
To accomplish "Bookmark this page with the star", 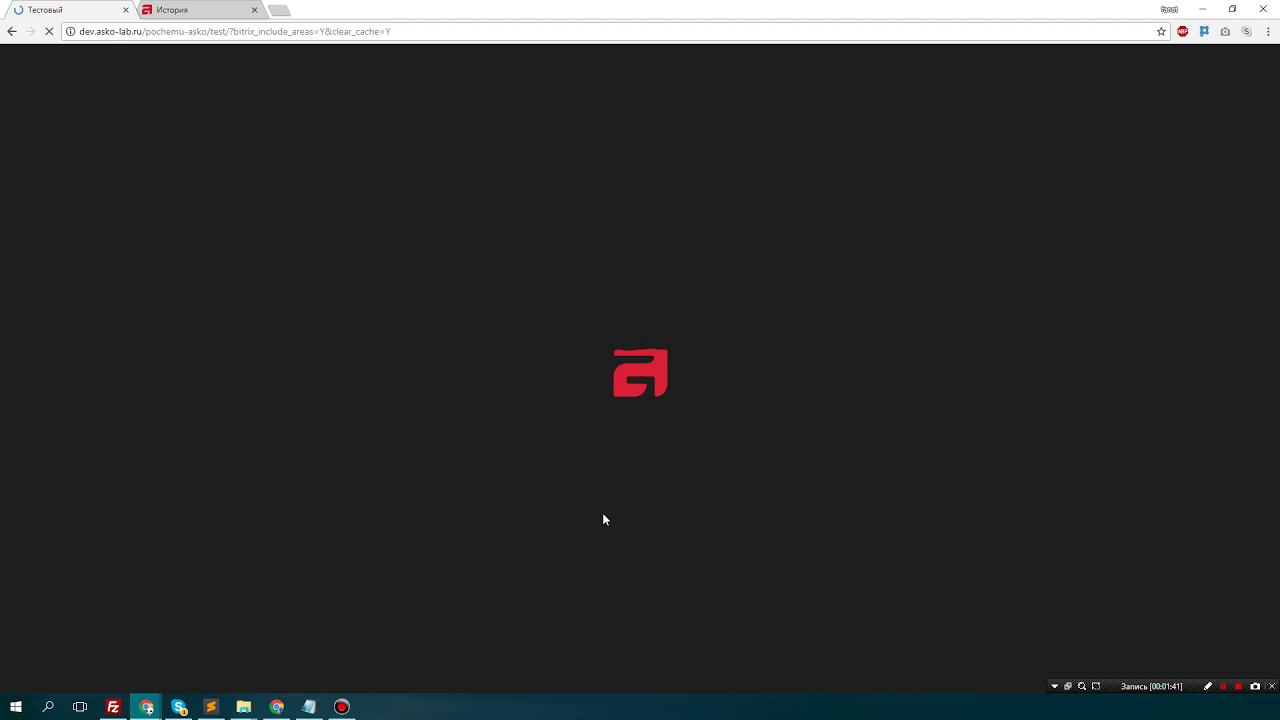I will point(1161,31).
